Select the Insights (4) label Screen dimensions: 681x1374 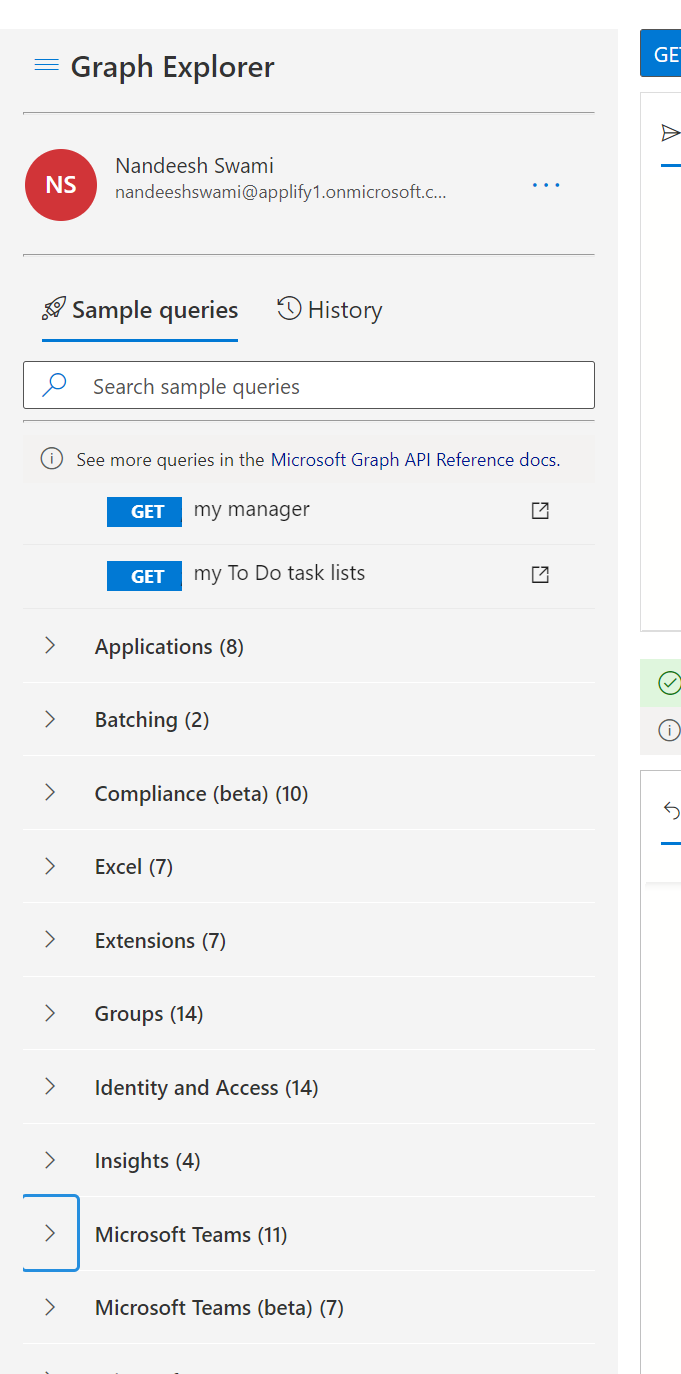point(147,1161)
